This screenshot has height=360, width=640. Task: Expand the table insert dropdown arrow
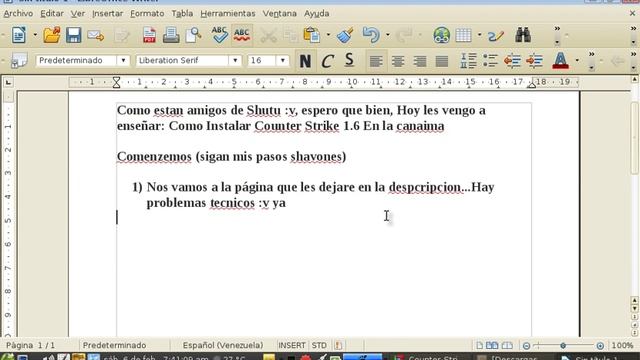click(x=479, y=36)
